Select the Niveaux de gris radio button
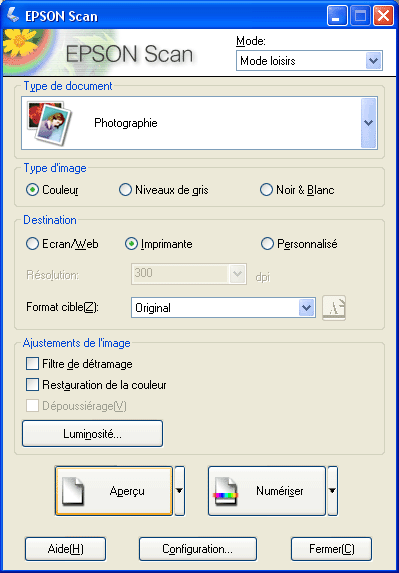This screenshot has width=399, height=573. point(125,190)
